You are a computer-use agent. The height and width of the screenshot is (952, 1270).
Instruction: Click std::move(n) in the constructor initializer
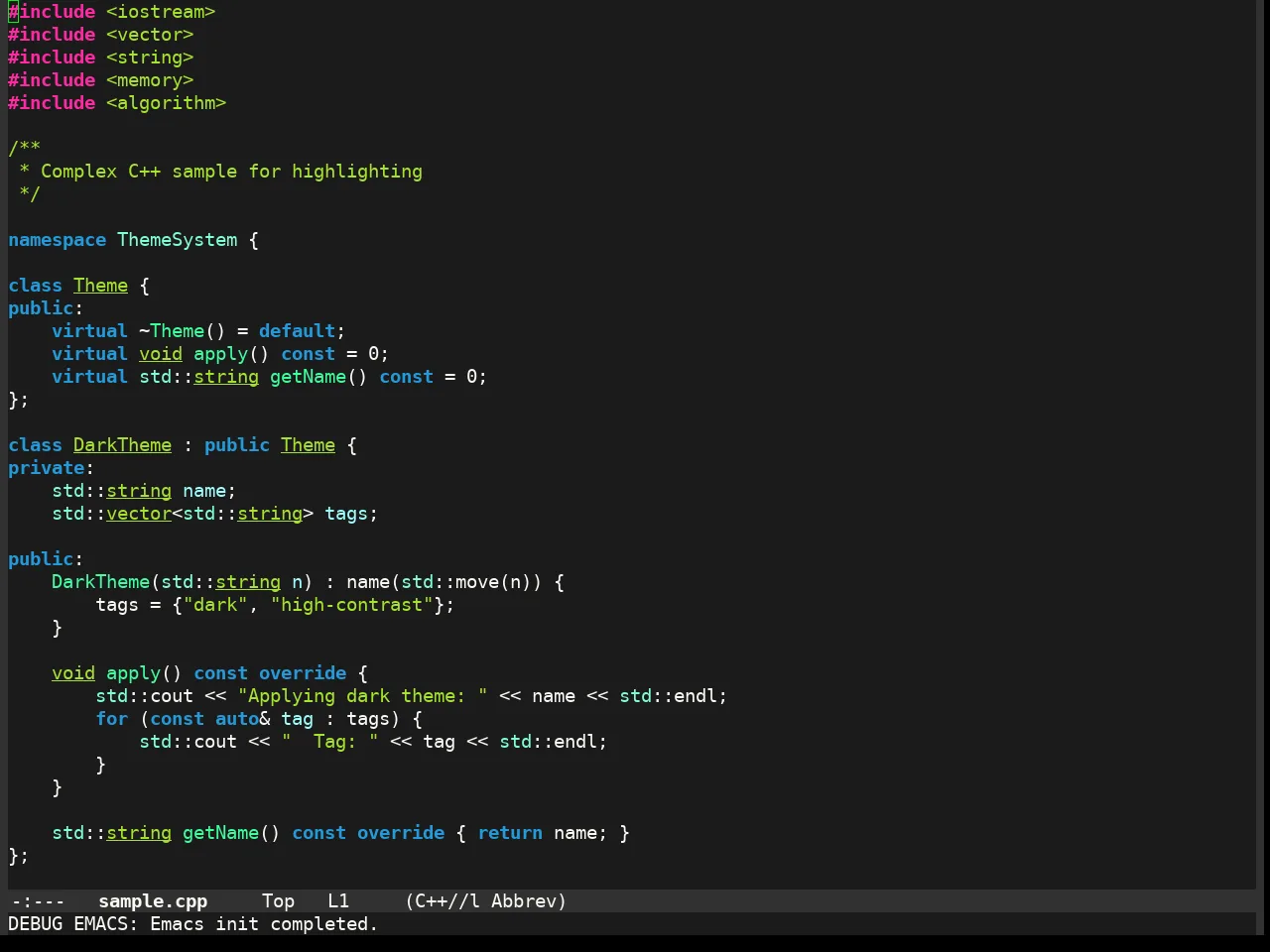pos(466,582)
